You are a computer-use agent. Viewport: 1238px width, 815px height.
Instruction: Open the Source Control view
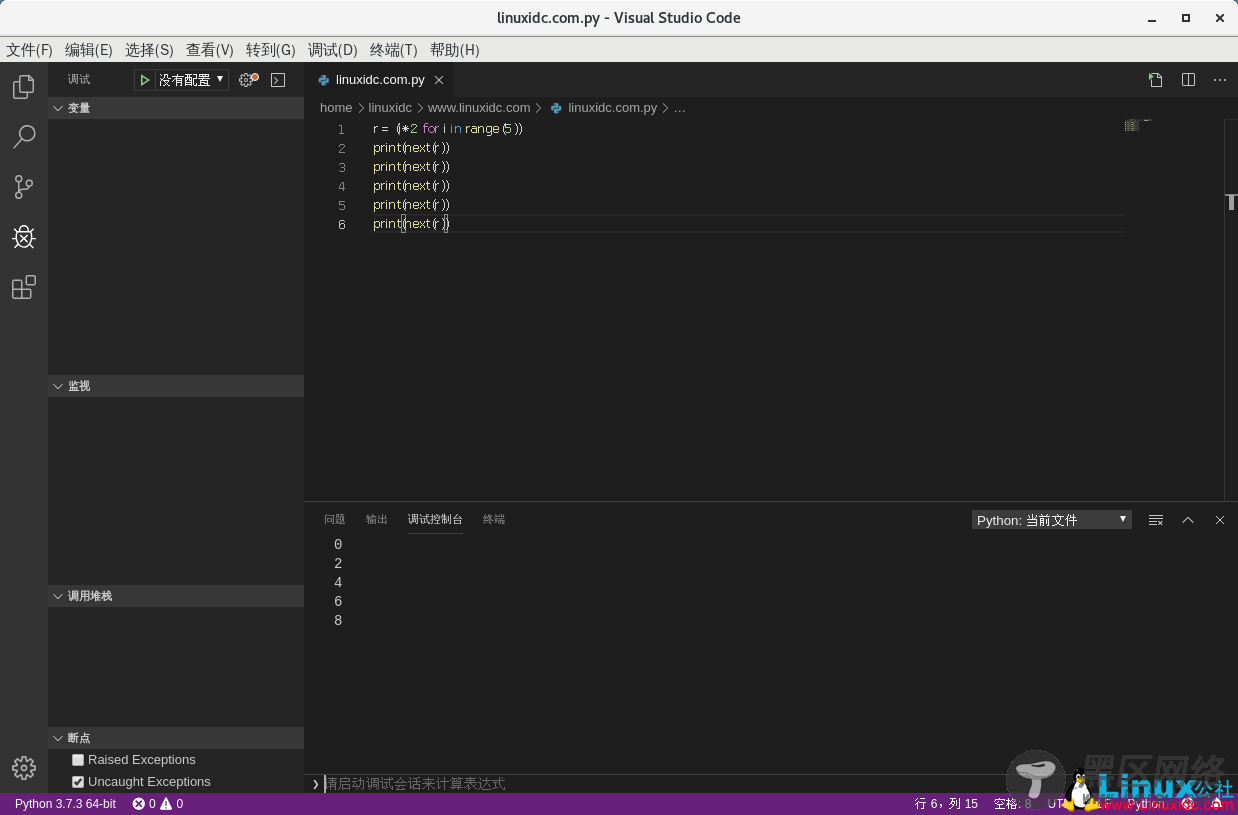point(24,187)
